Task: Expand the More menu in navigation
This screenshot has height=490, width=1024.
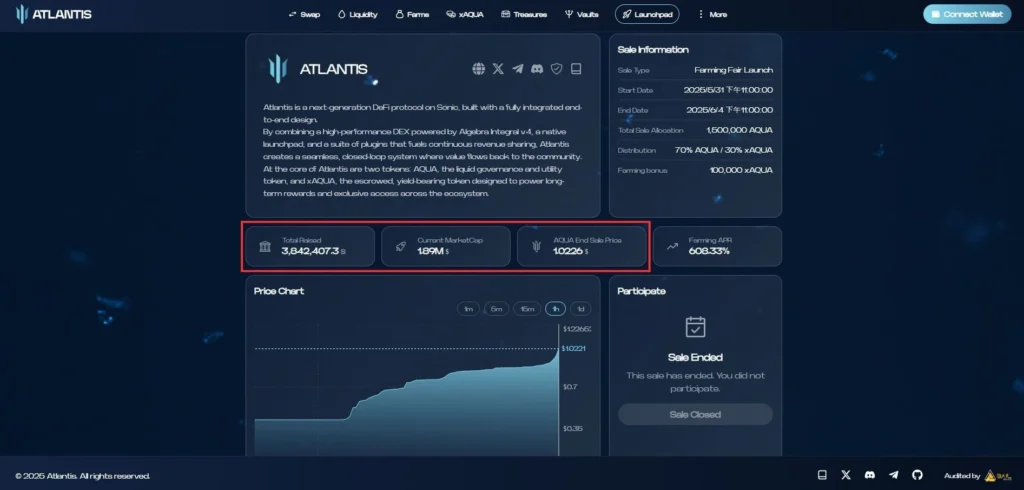Action: click(x=711, y=14)
